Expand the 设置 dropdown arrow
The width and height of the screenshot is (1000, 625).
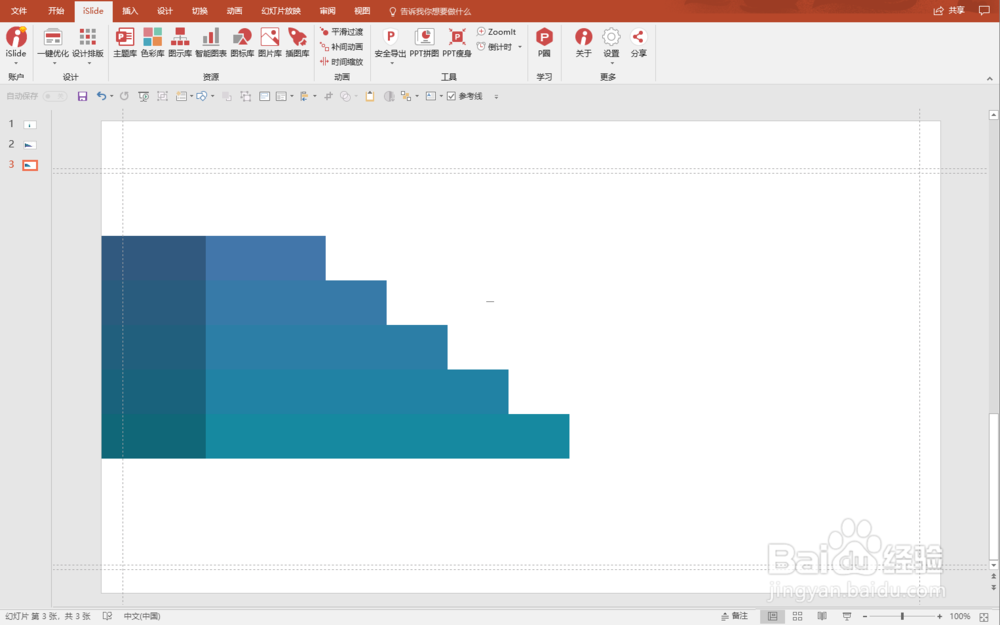612,63
